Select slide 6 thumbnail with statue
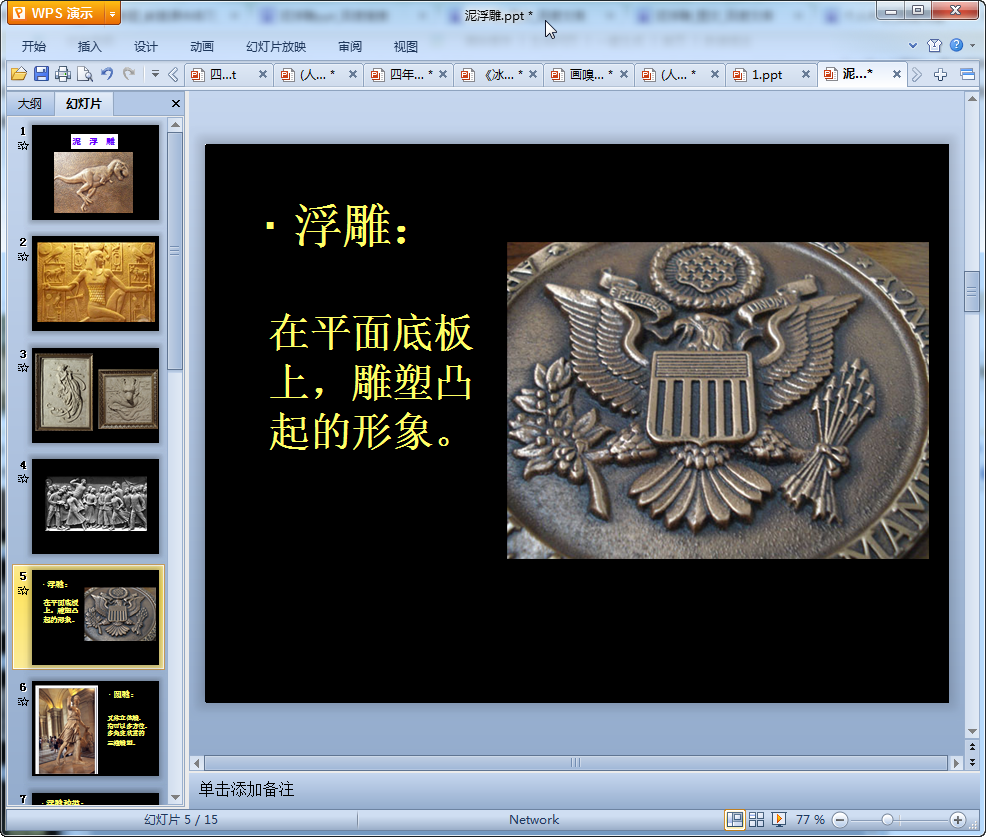This screenshot has width=986, height=837. 96,728
